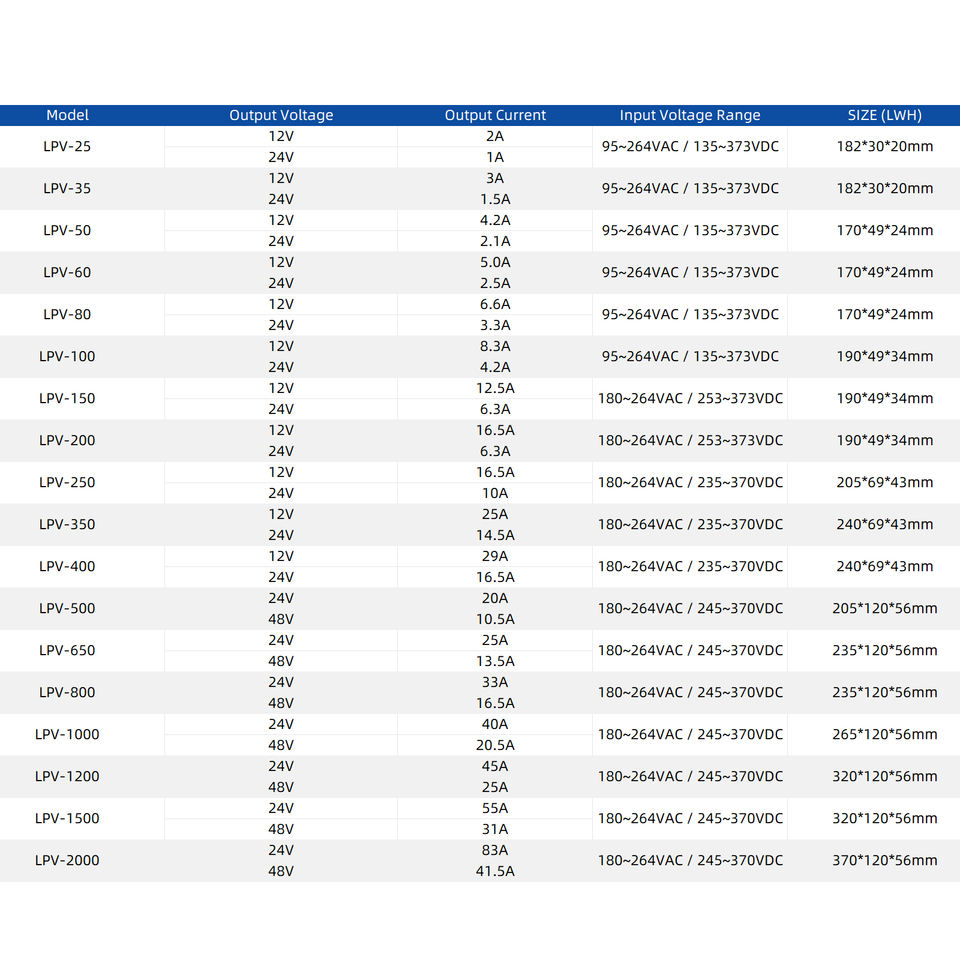
Task: Select the 265*120*56mm size cell
Action: click(x=885, y=734)
